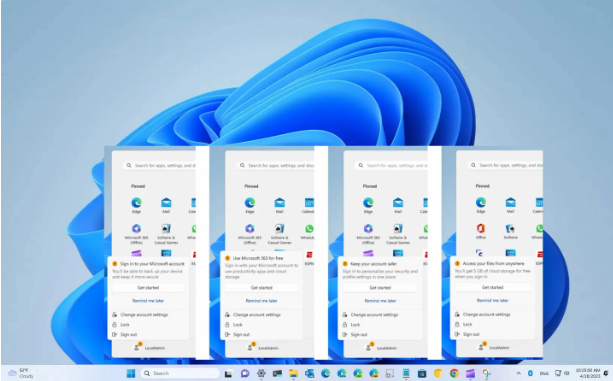The image size is (613, 381).
Task: Click Get started under "Use Microsoft 365 for free"
Action: [262, 288]
